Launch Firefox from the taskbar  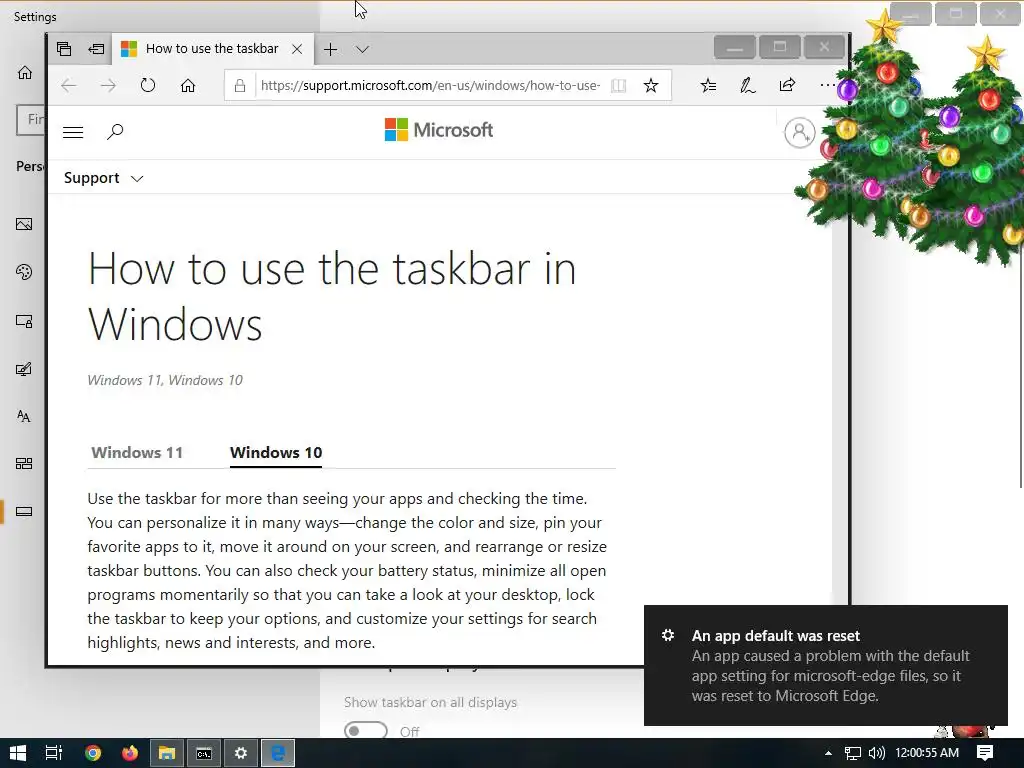pyautogui.click(x=130, y=753)
